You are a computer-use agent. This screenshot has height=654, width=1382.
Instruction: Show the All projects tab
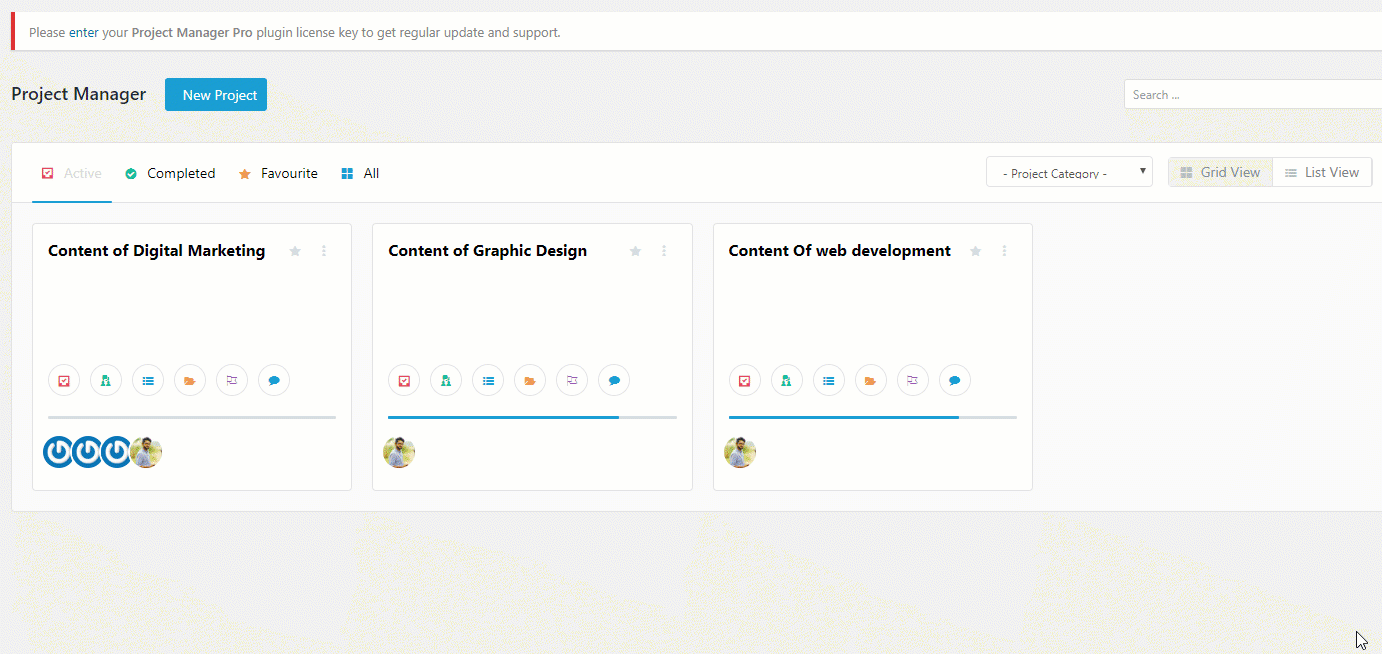click(360, 173)
